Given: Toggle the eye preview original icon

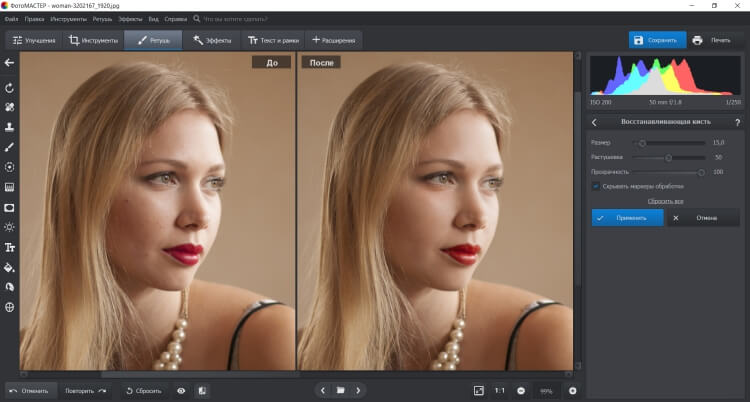Looking at the screenshot, I should 181,391.
